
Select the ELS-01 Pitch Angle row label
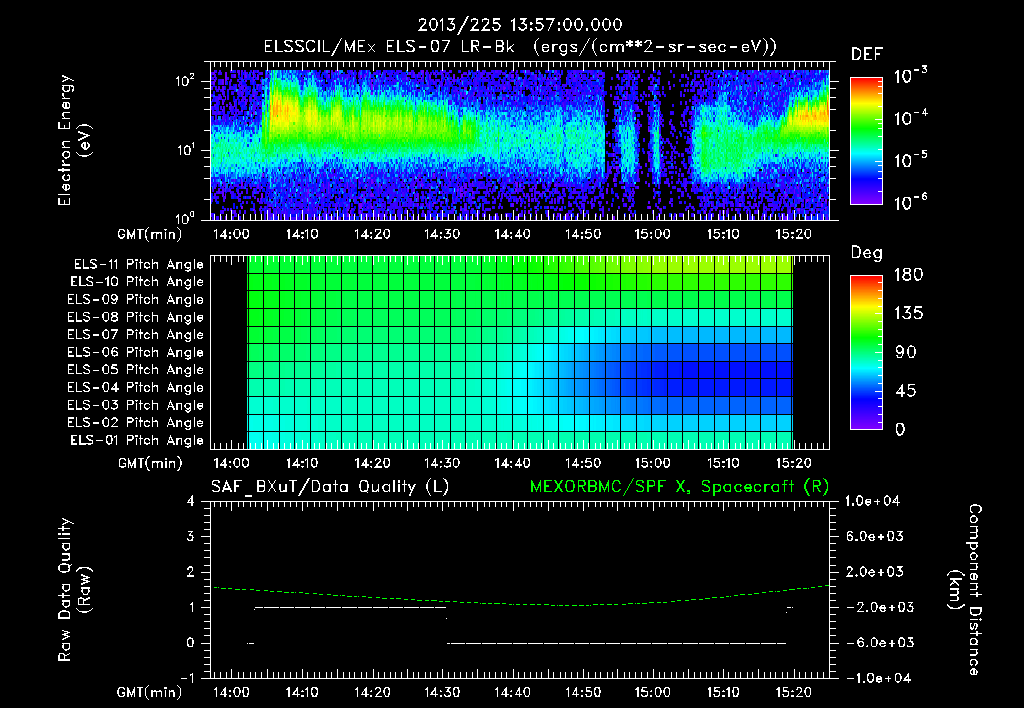click(x=137, y=440)
